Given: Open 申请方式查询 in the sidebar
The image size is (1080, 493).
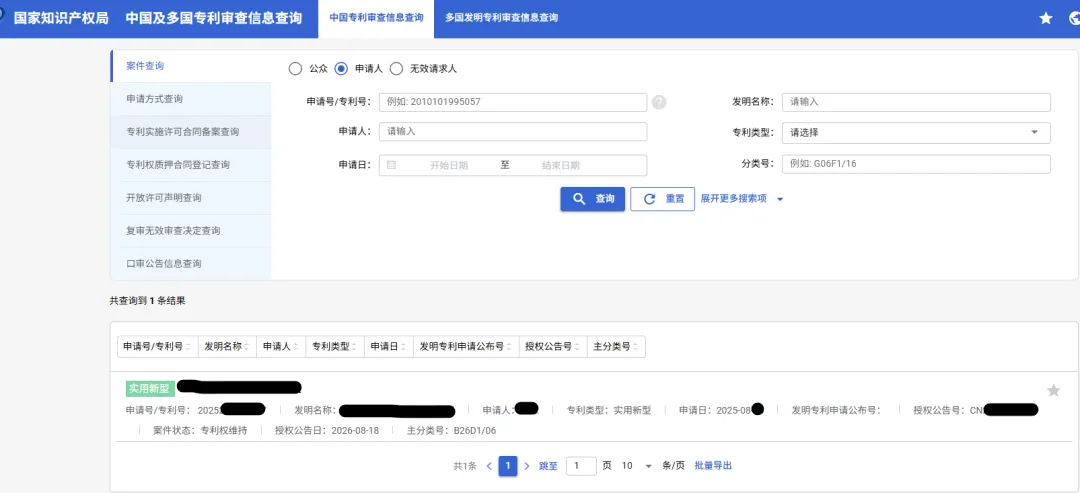Looking at the screenshot, I should pos(191,99).
